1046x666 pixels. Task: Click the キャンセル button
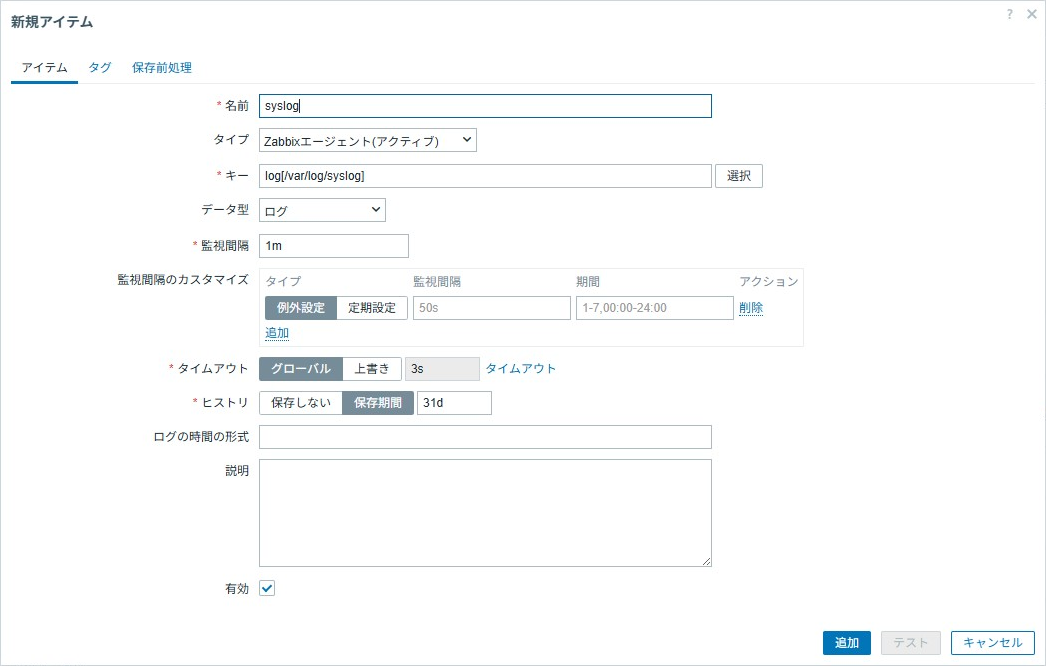[991, 643]
